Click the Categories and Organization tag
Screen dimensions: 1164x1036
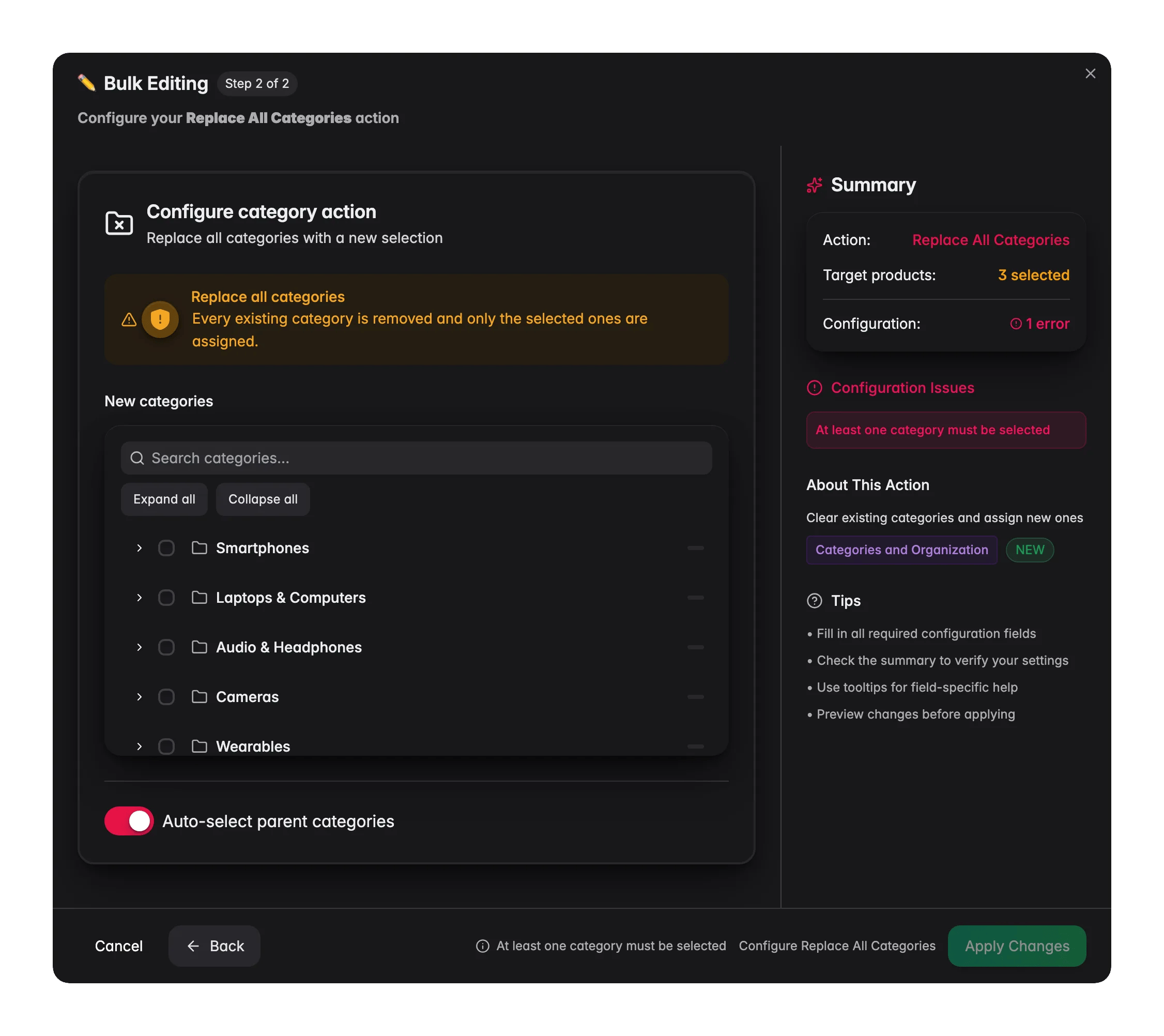[901, 550]
